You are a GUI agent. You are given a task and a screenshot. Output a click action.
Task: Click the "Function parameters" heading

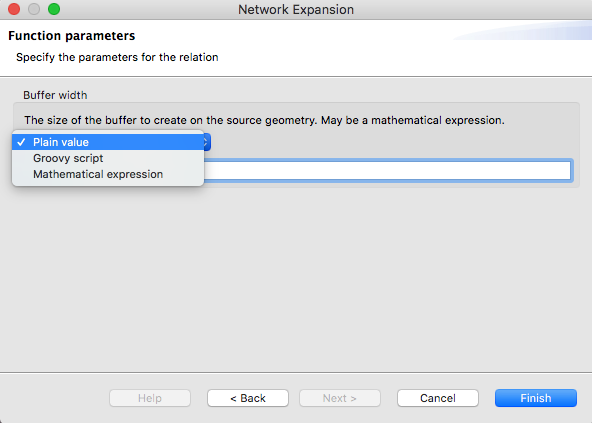coord(72,36)
